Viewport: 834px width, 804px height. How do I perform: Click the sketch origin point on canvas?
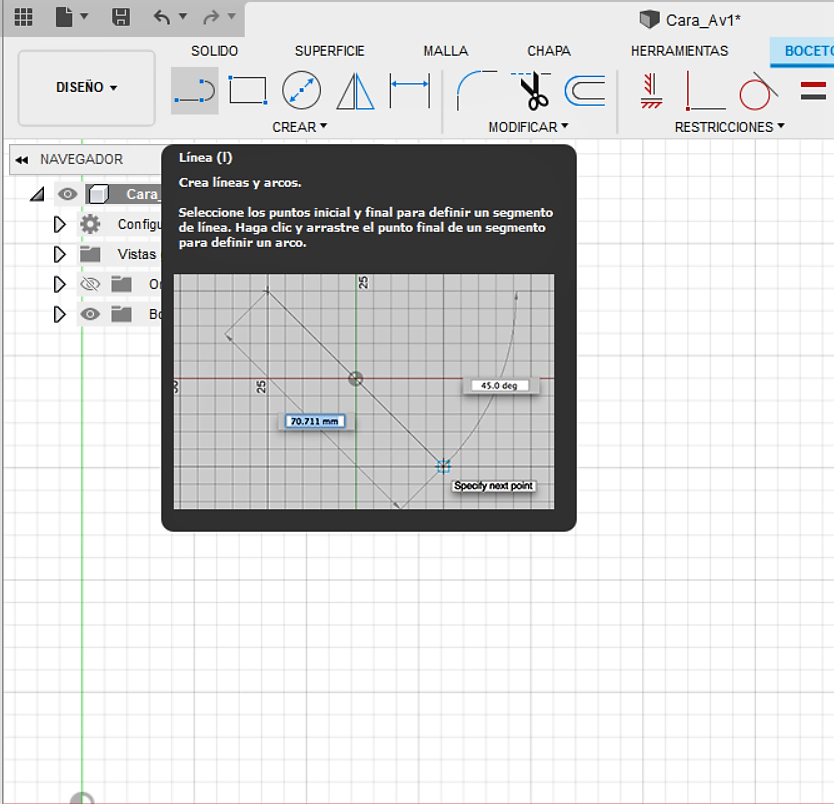tap(82, 798)
